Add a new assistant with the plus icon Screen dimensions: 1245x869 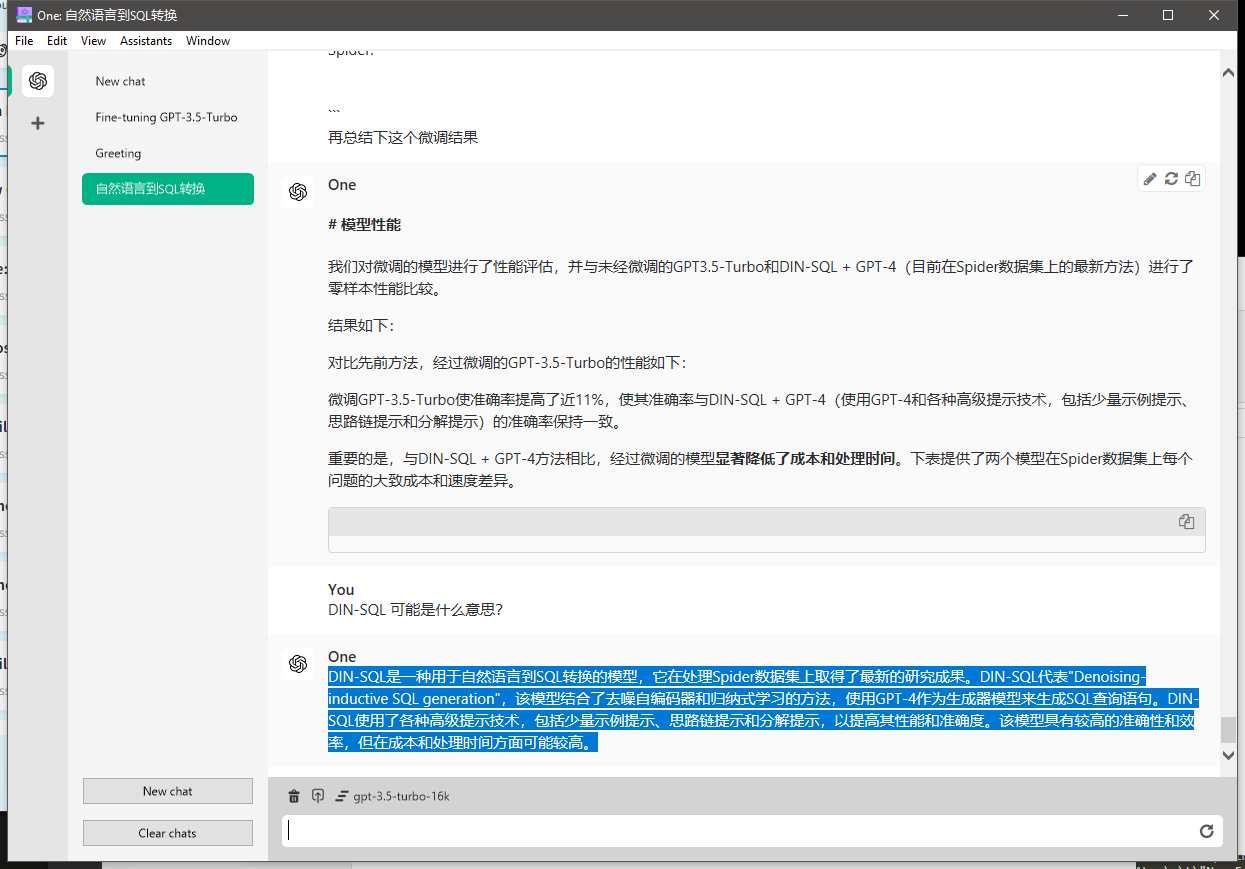point(38,123)
